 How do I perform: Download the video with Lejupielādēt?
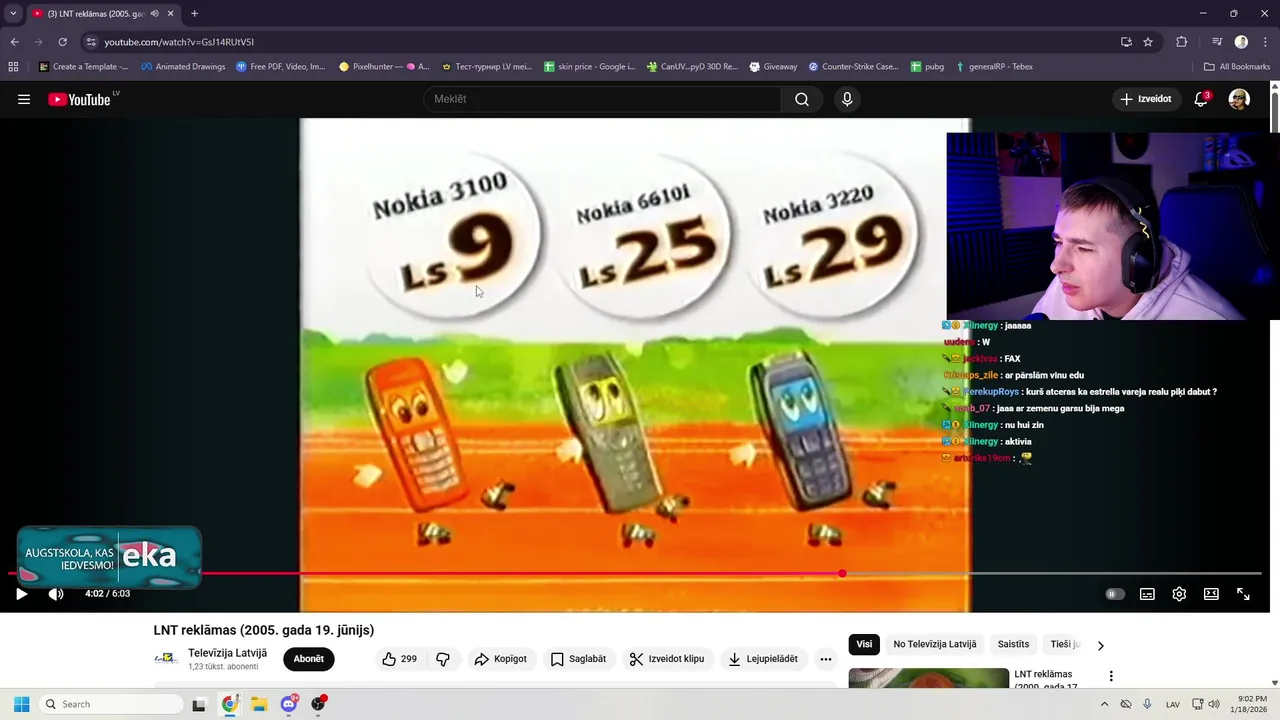click(x=762, y=659)
